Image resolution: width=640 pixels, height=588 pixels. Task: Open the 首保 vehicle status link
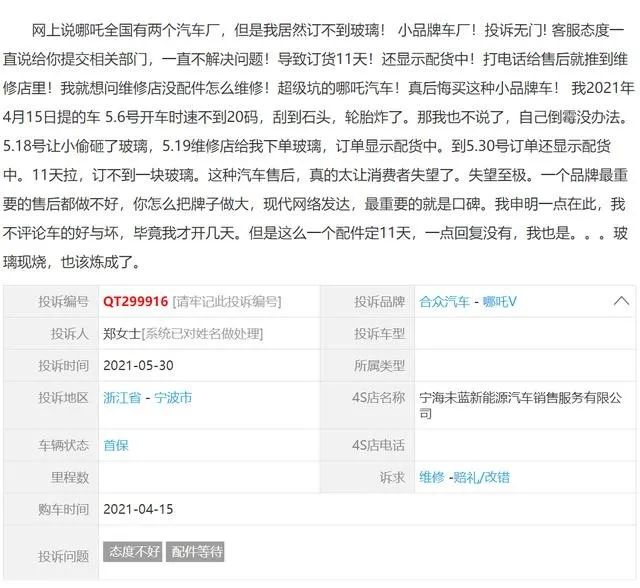pyautogui.click(x=116, y=445)
